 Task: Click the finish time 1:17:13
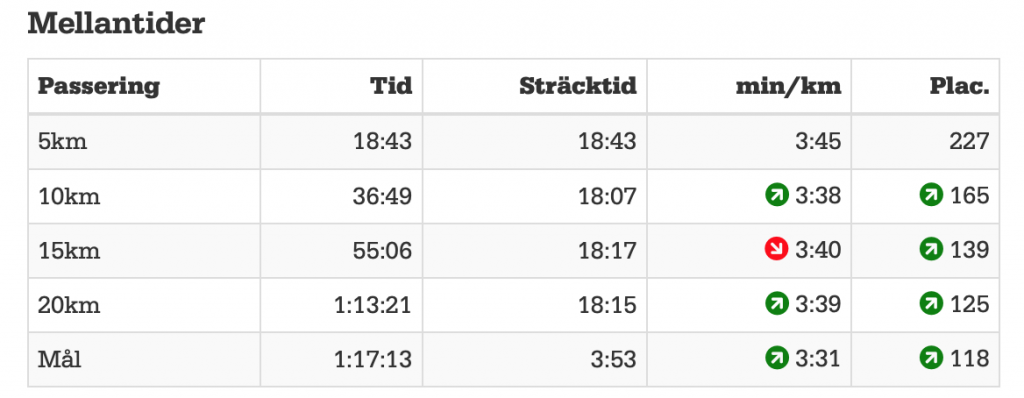coord(373,358)
